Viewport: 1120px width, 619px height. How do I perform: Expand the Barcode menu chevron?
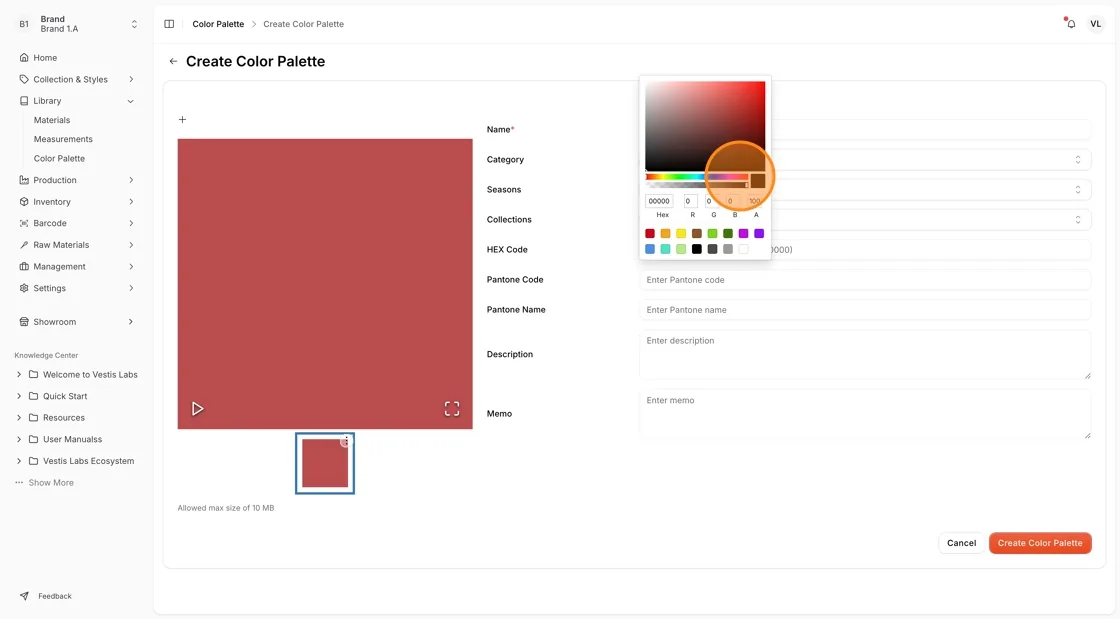131,223
